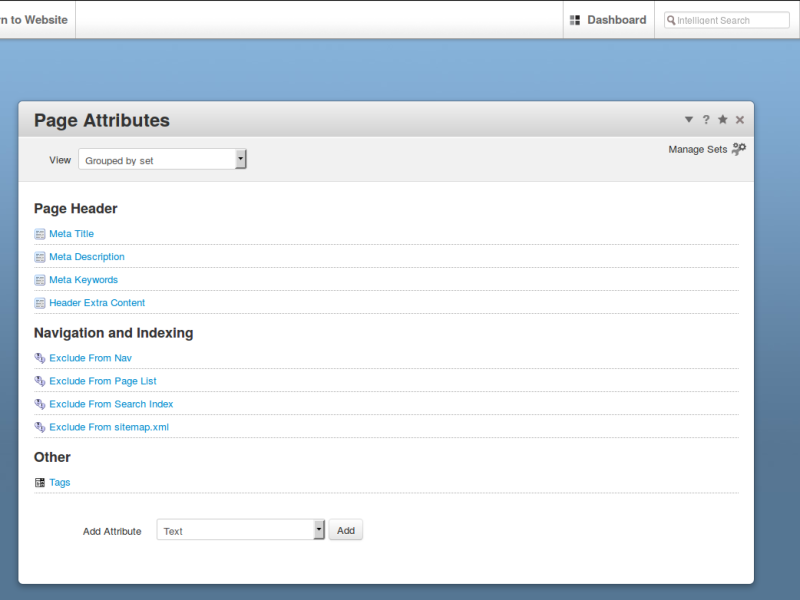Open the Meta Description attribute link
This screenshot has width=800, height=600.
[87, 257]
